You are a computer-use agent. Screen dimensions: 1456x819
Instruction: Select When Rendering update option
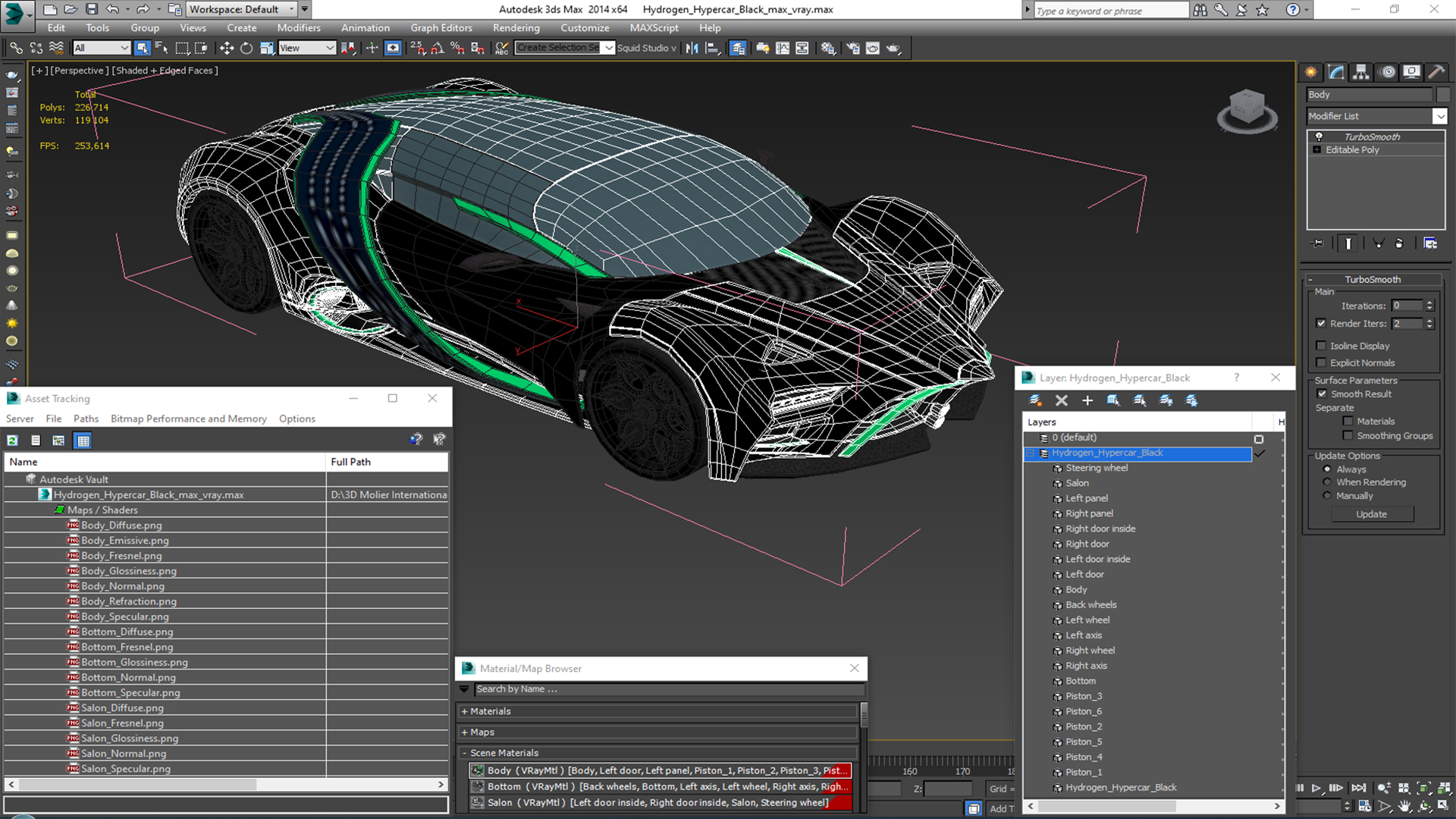coord(1327,482)
